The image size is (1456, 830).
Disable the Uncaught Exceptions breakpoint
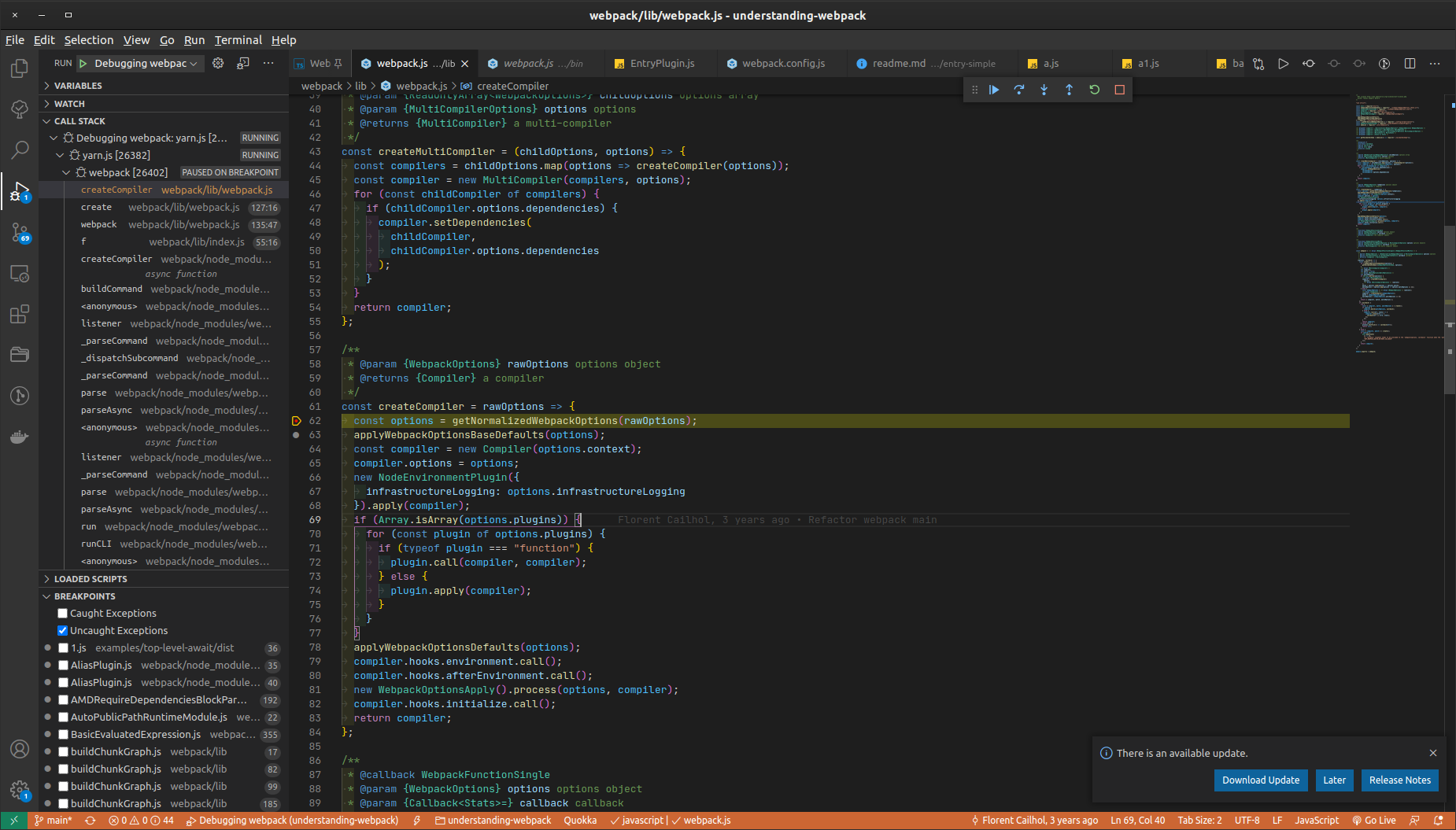coord(61,630)
